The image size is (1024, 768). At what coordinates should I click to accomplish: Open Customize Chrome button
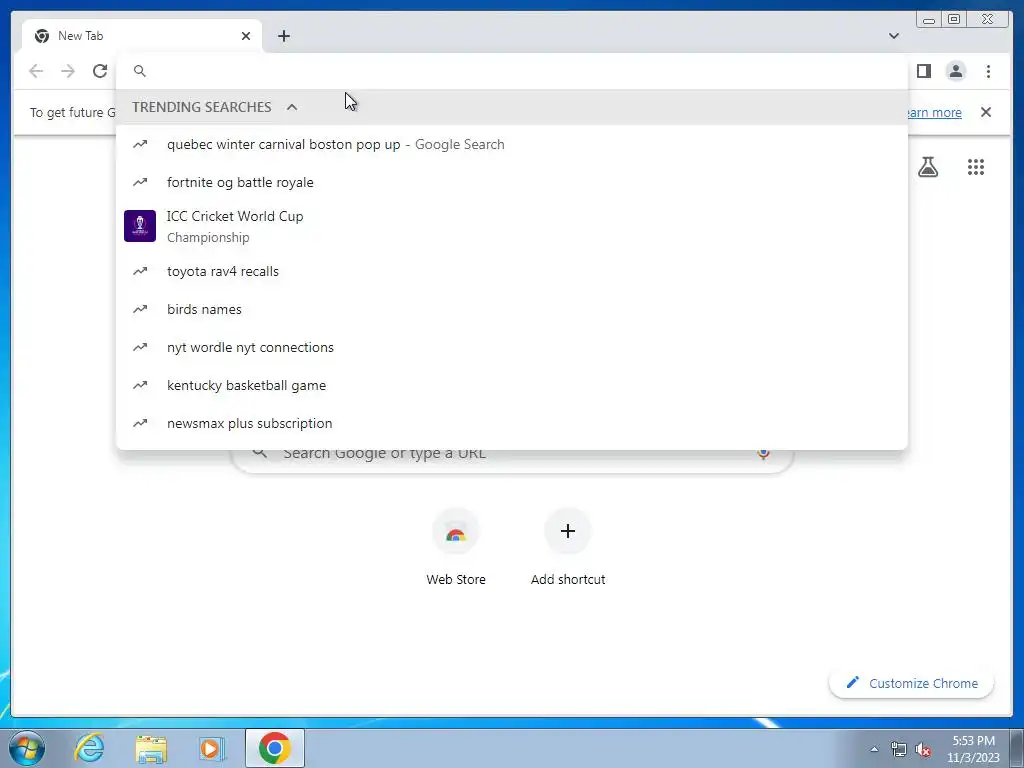click(x=912, y=683)
